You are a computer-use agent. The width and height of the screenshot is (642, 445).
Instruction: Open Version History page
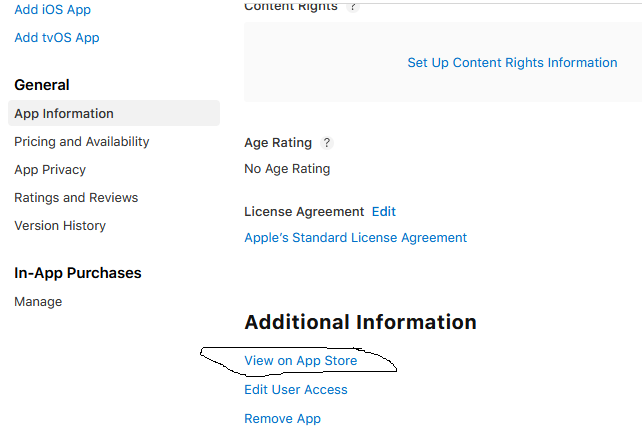pyautogui.click(x=60, y=226)
